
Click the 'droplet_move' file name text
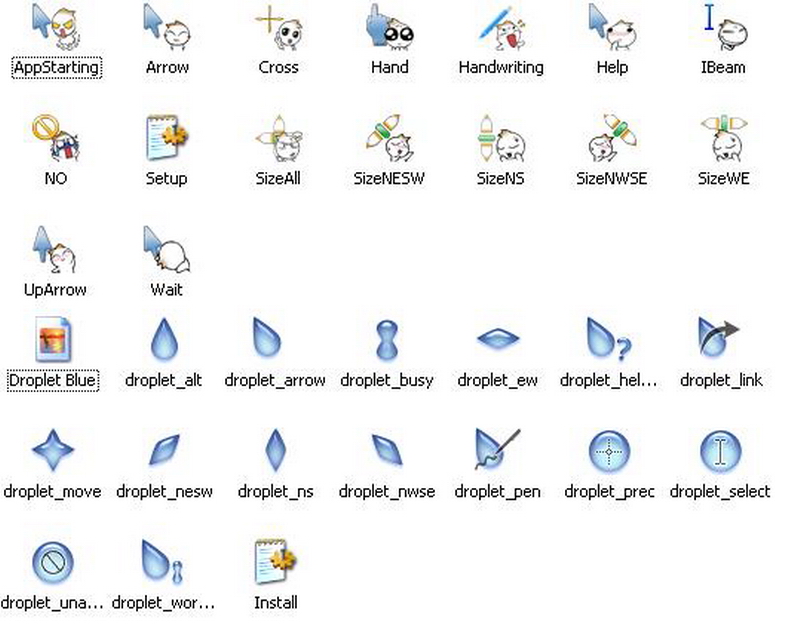point(53,491)
